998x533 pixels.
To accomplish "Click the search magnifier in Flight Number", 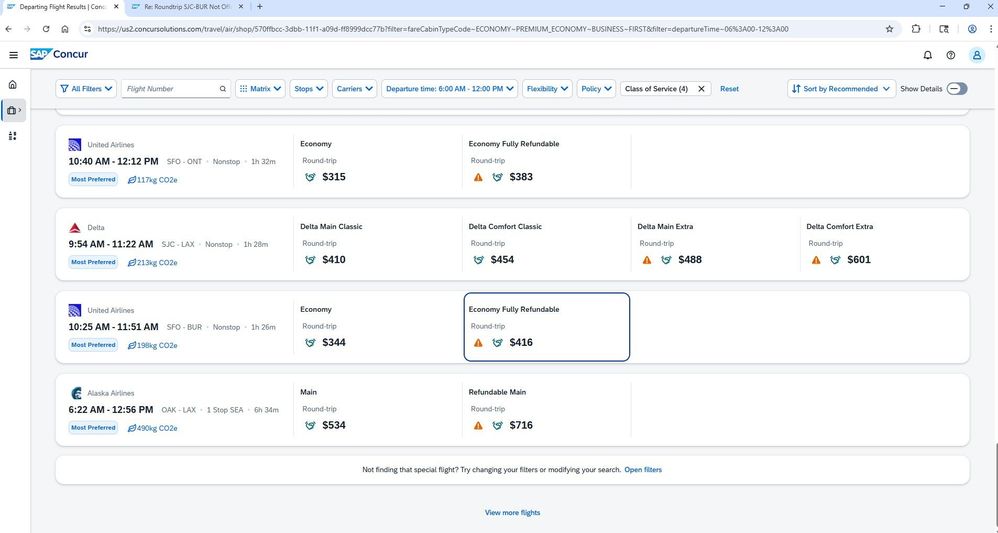I will coord(223,89).
